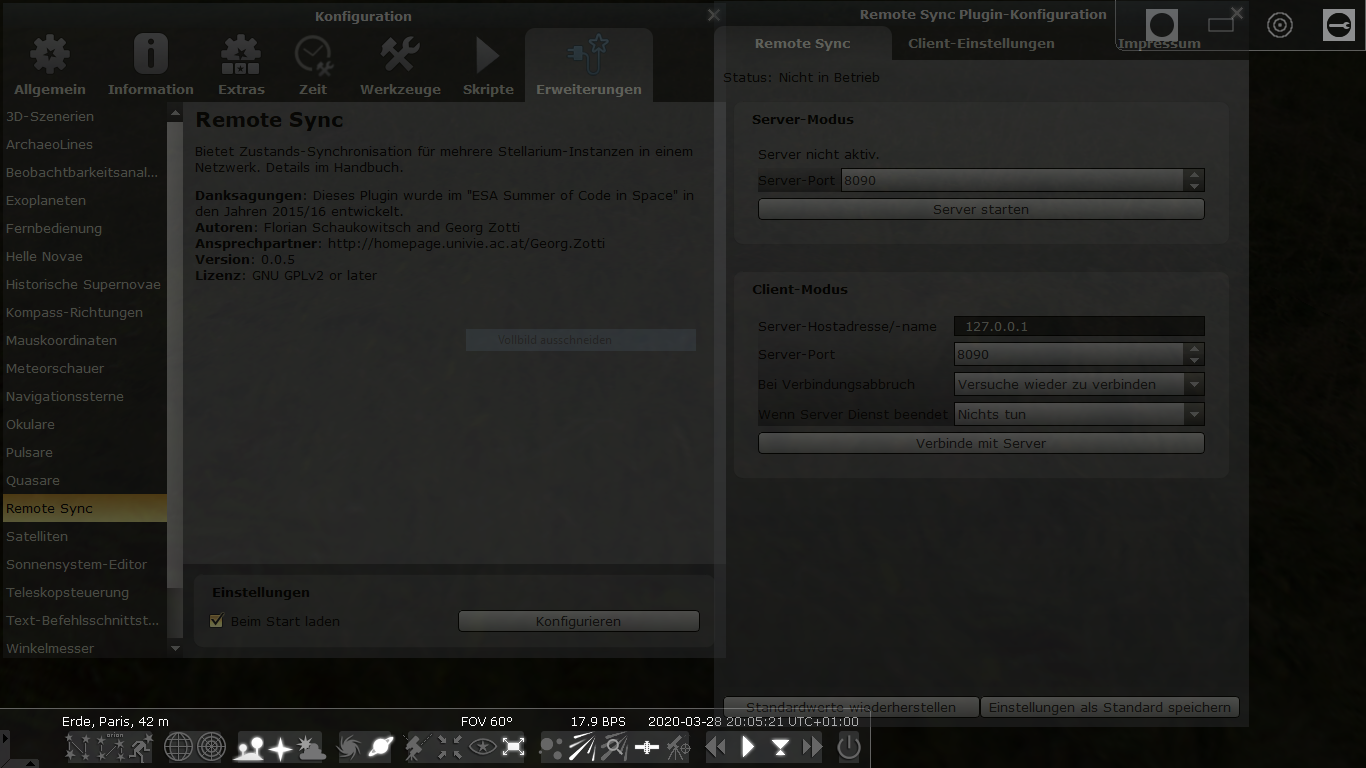Open 'Bei Verbindungsabbruch' dropdown
Image resolution: width=1366 pixels, height=768 pixels.
[x=1079, y=384]
